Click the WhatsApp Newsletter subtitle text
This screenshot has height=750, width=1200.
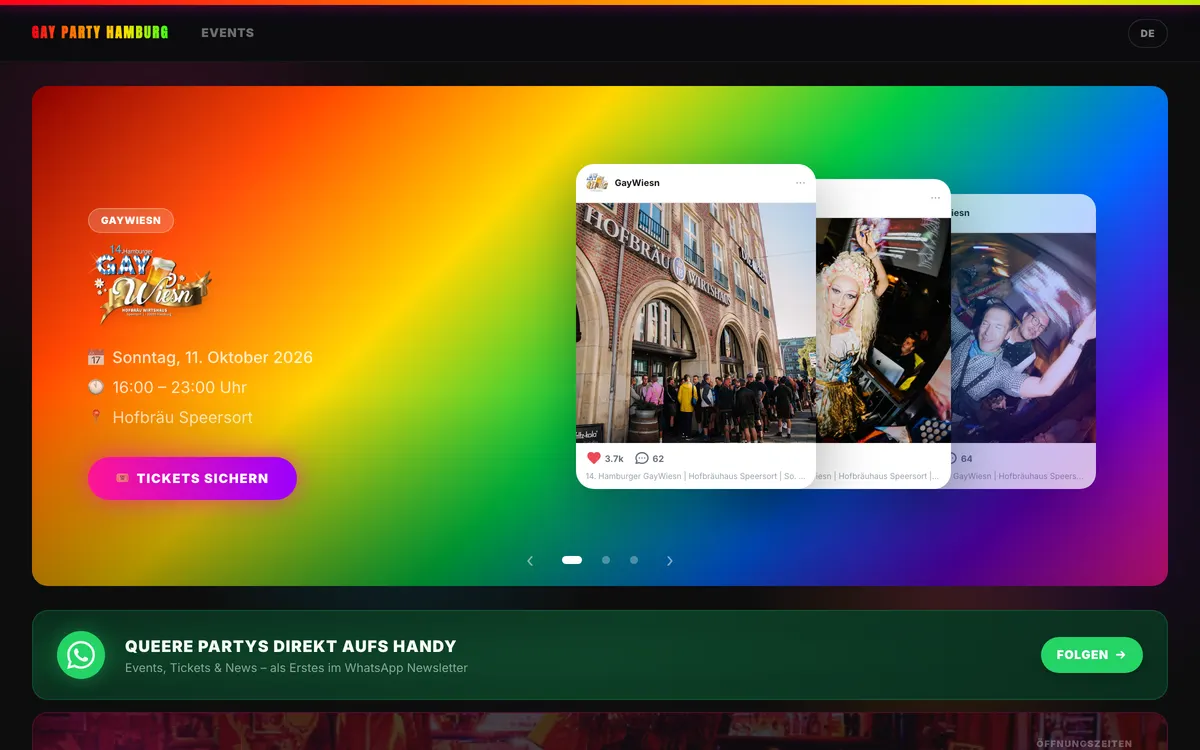click(296, 667)
